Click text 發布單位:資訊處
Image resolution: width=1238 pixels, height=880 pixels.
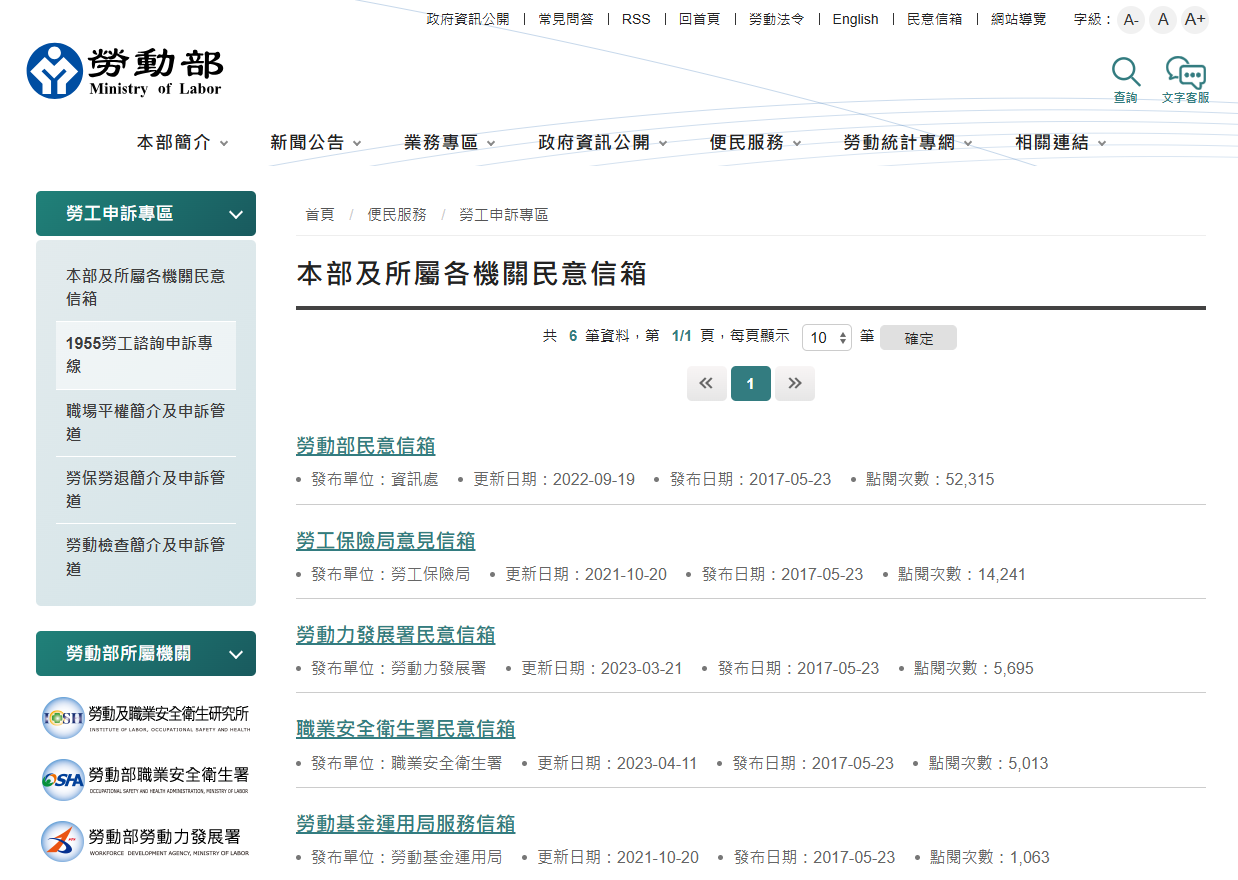click(x=374, y=480)
